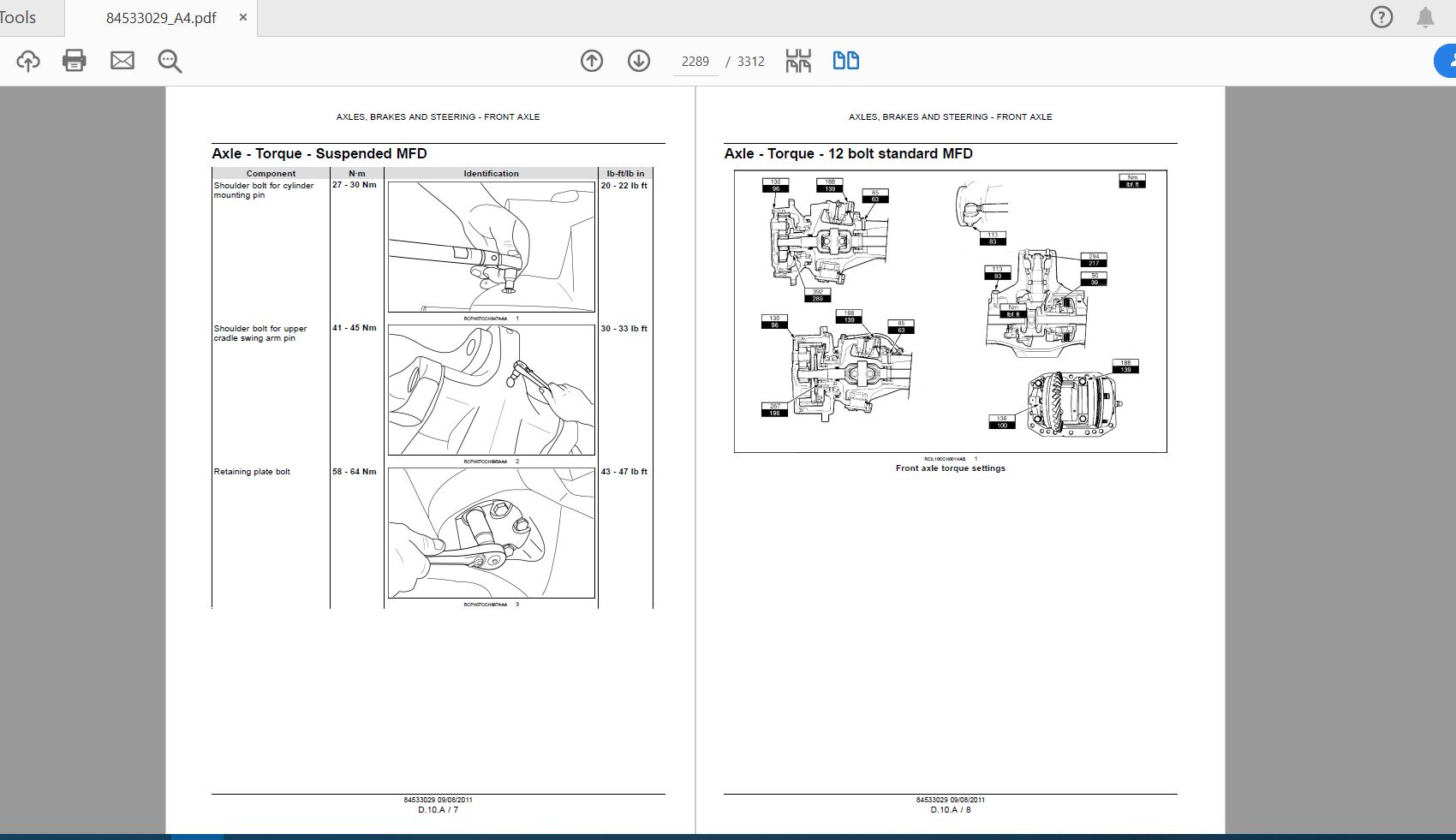
Task: Click the Axle - Torque - Suspended MFD heading
Action: pyautogui.click(x=319, y=153)
